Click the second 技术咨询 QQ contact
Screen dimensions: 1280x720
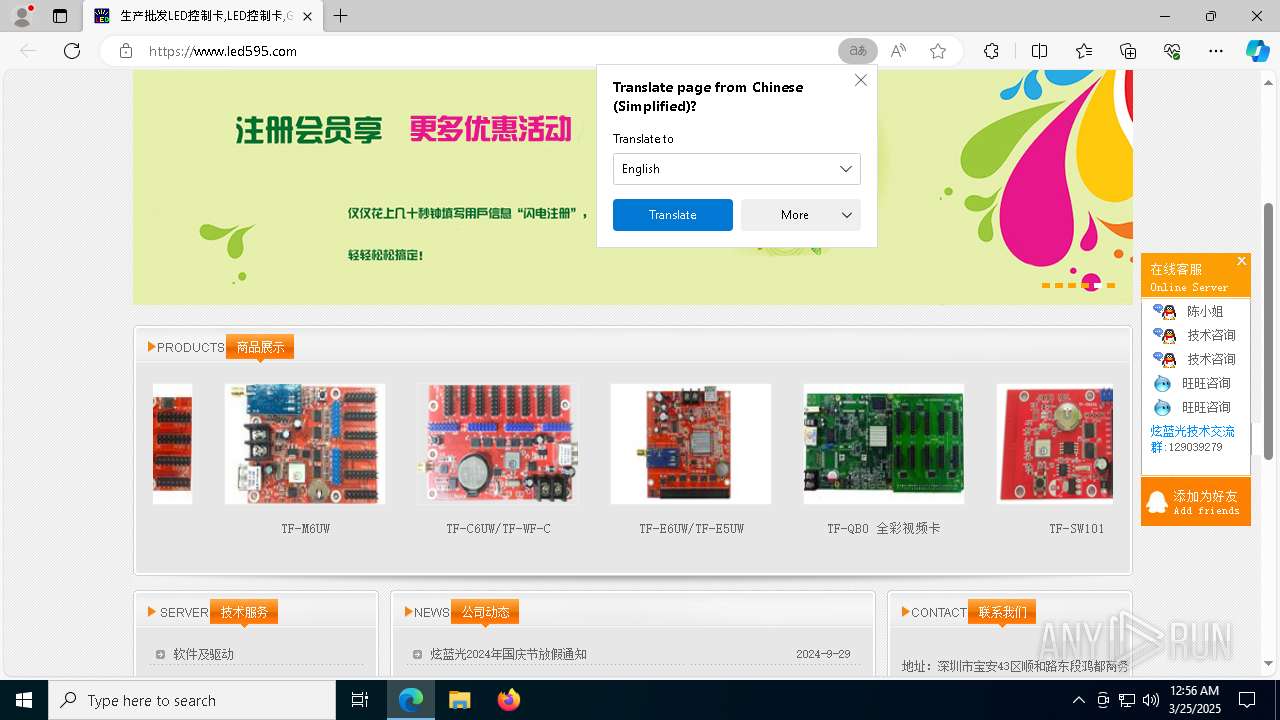(x=1195, y=359)
